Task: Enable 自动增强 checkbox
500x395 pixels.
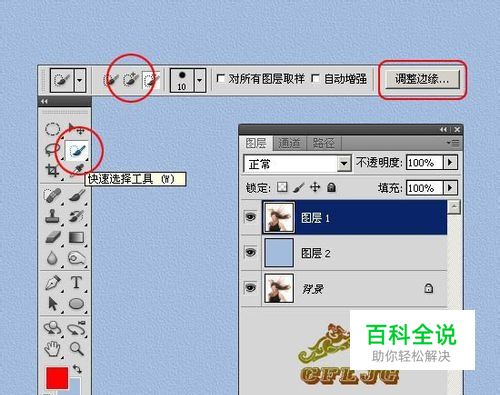Action: [x=315, y=79]
